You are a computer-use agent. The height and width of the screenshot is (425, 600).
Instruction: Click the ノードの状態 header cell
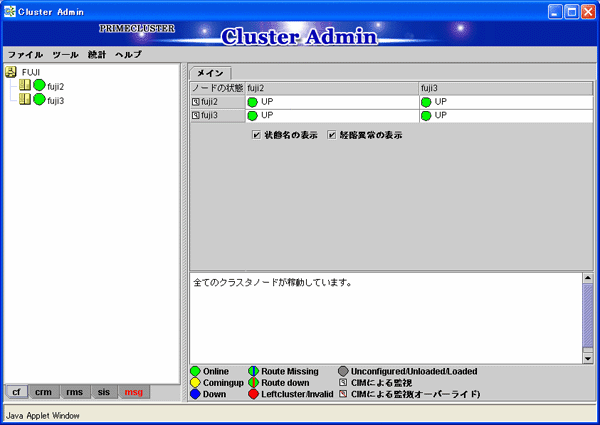tap(218, 88)
